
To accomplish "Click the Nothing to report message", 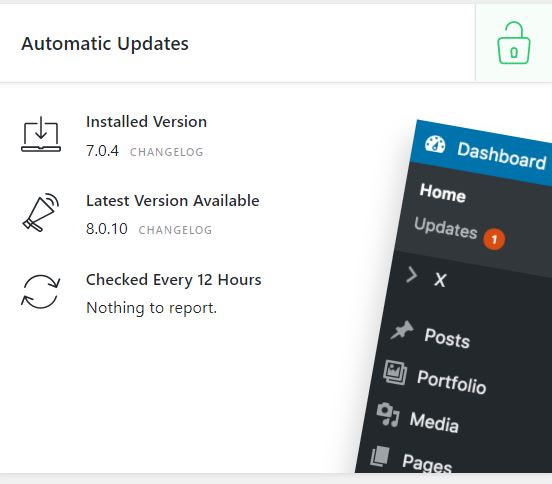I will [151, 308].
